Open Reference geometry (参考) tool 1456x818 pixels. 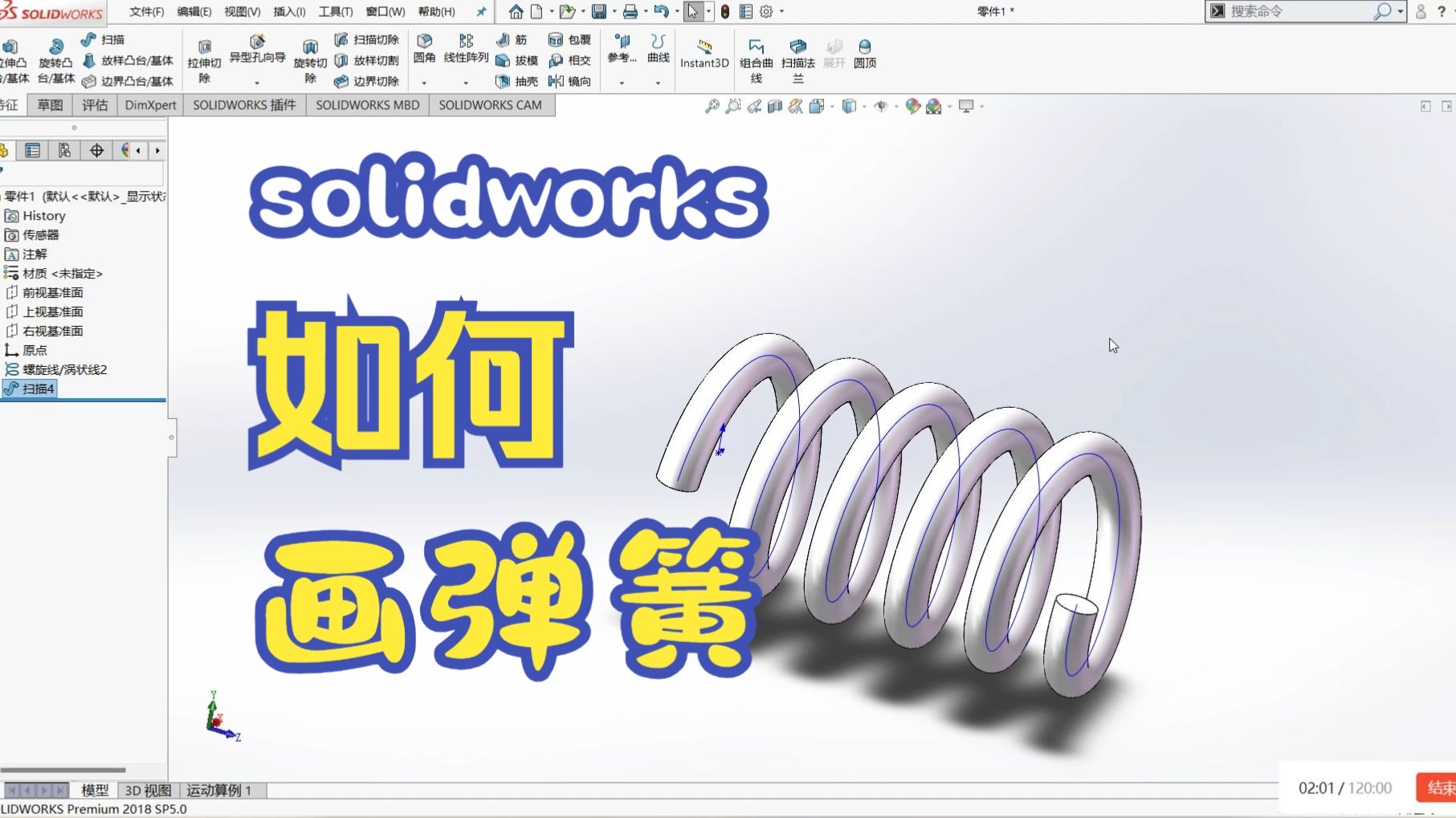(622, 49)
